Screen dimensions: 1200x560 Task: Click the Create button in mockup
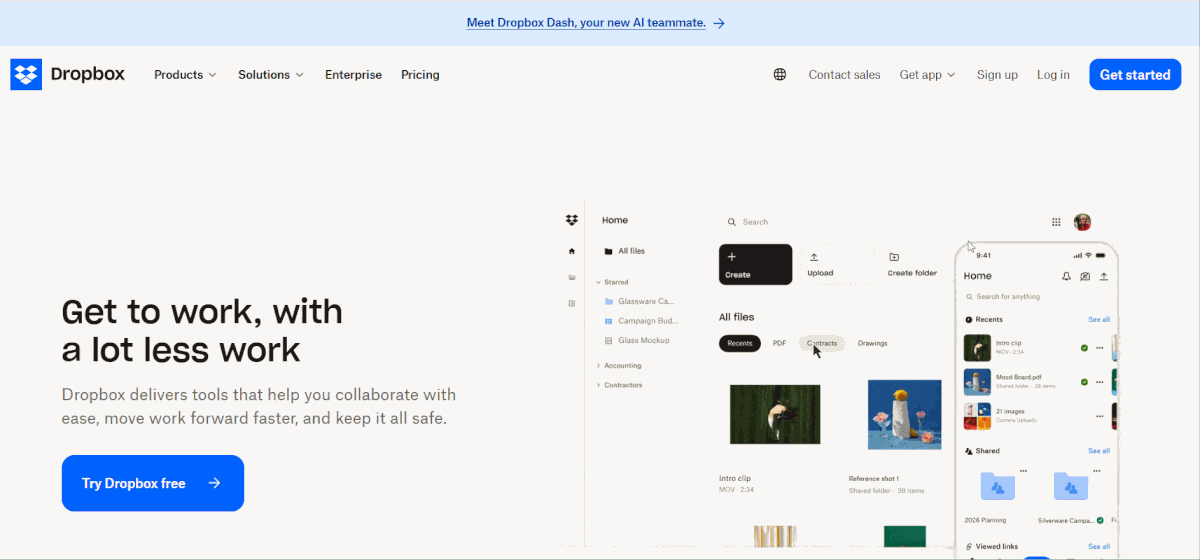pyautogui.click(x=756, y=264)
